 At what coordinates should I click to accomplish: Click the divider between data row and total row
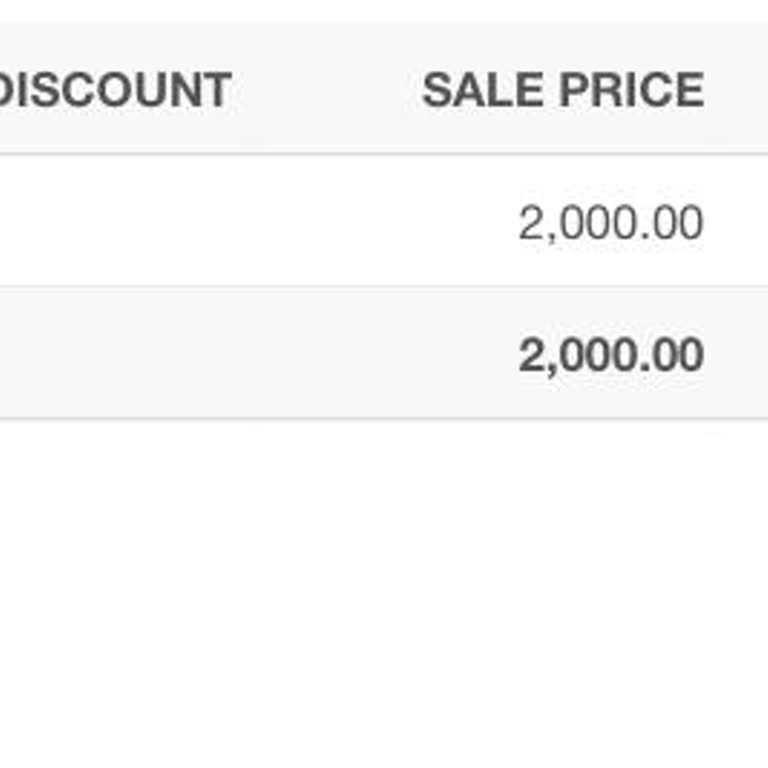point(384,287)
